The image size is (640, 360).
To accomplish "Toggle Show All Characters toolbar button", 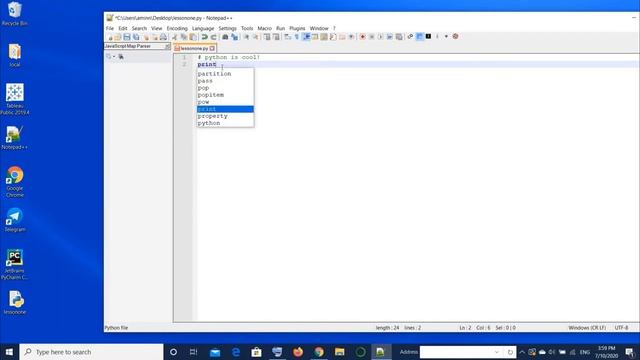I will point(297,37).
